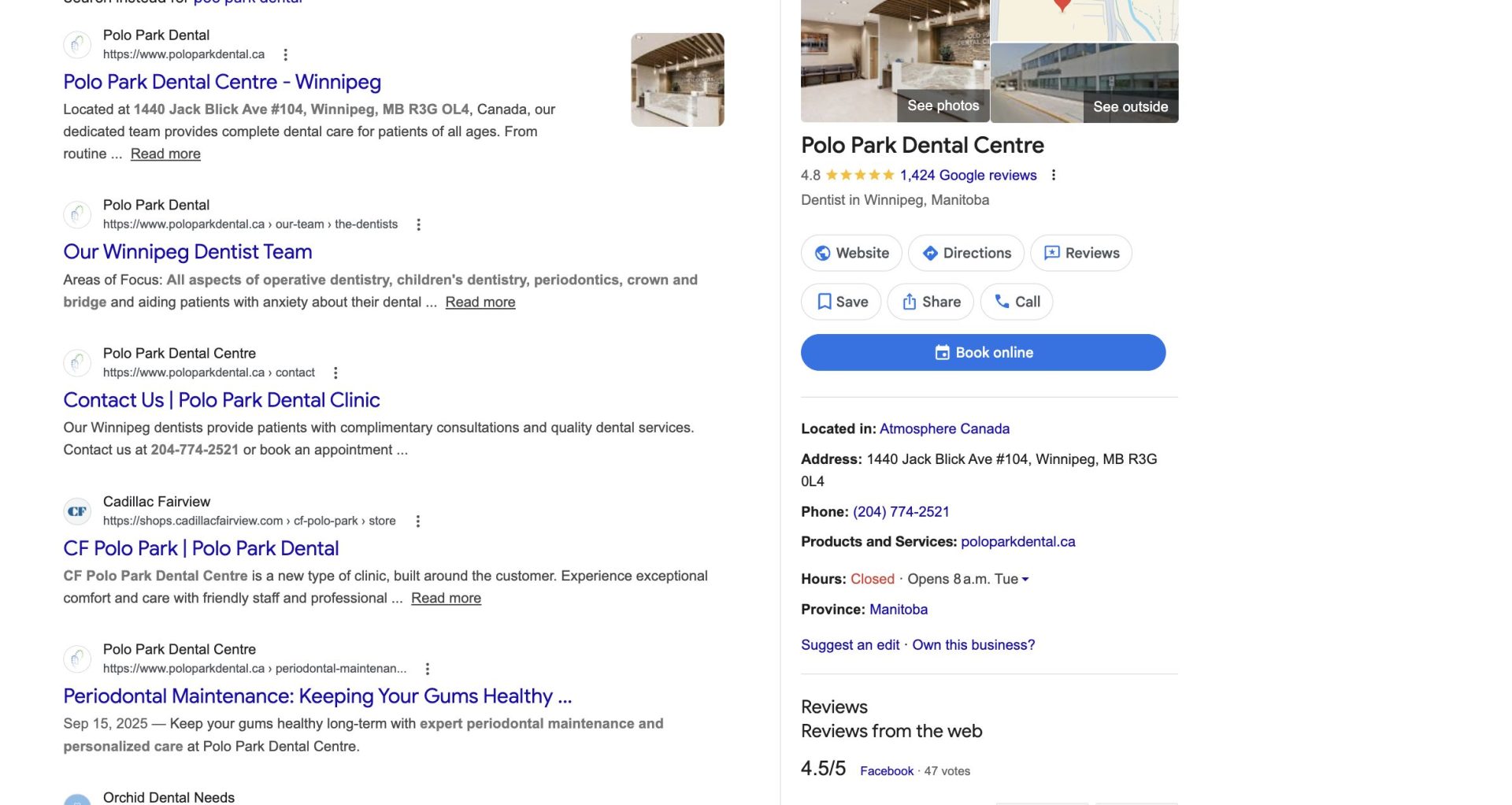Click three-dot menu next to Our Winnipeg Dentist Team
Viewport: 1512px width, 805px height.
click(419, 224)
